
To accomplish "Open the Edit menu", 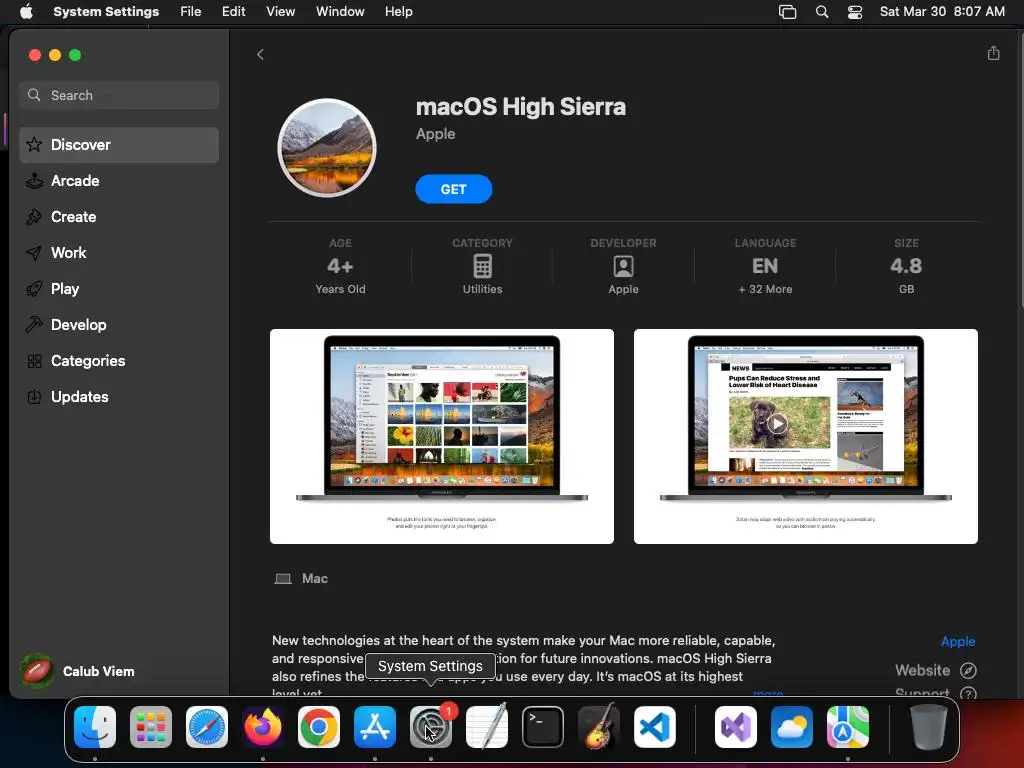I will tap(233, 12).
